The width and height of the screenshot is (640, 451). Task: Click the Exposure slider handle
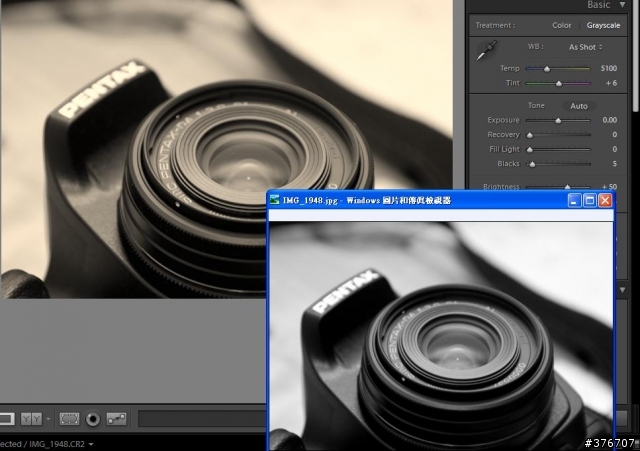coord(558,120)
